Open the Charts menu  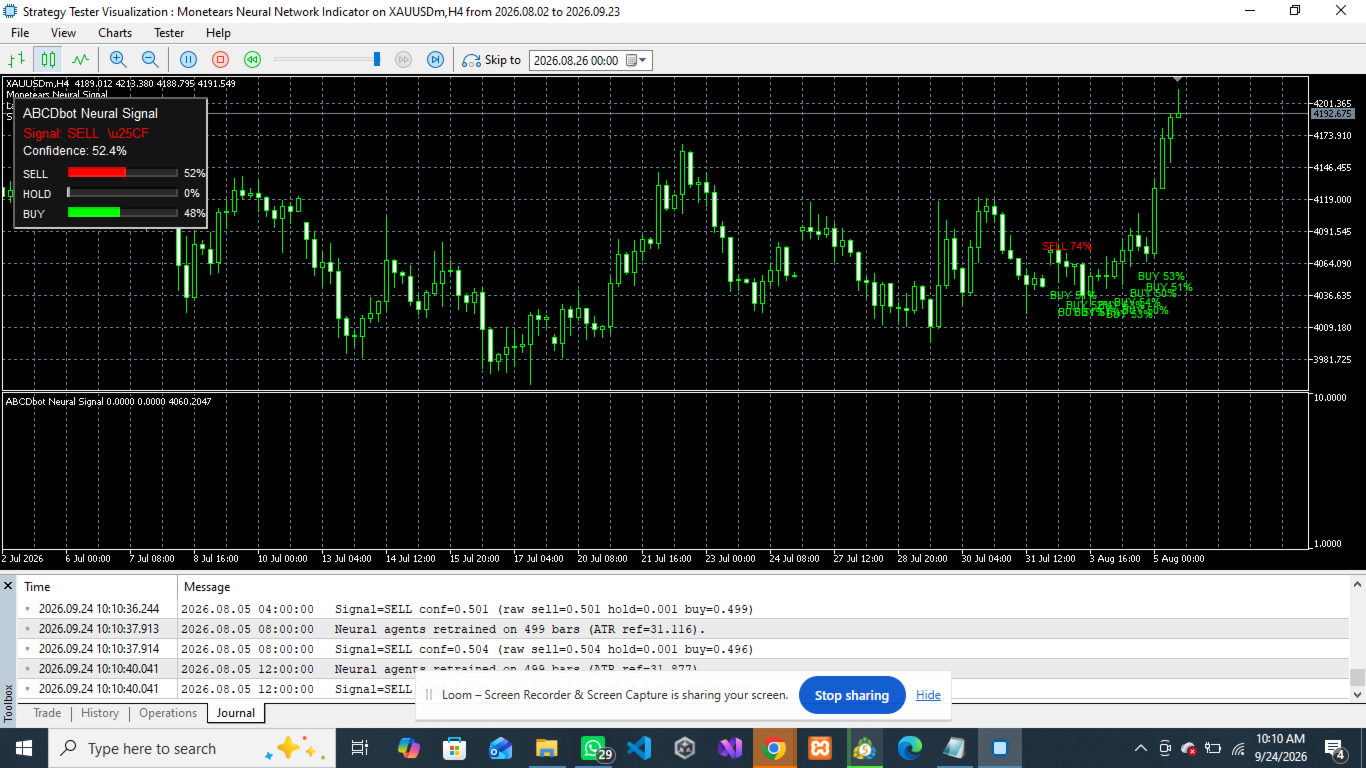pos(115,33)
